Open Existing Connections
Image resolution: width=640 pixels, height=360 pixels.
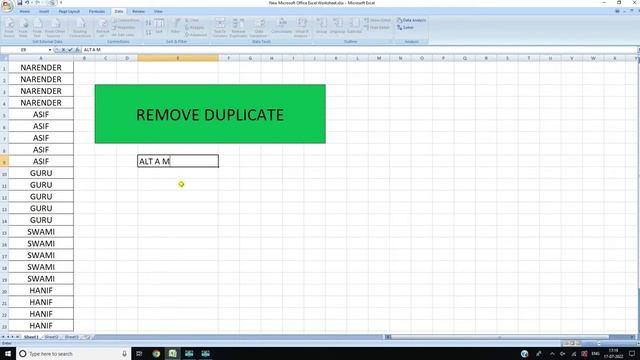[x=80, y=28]
